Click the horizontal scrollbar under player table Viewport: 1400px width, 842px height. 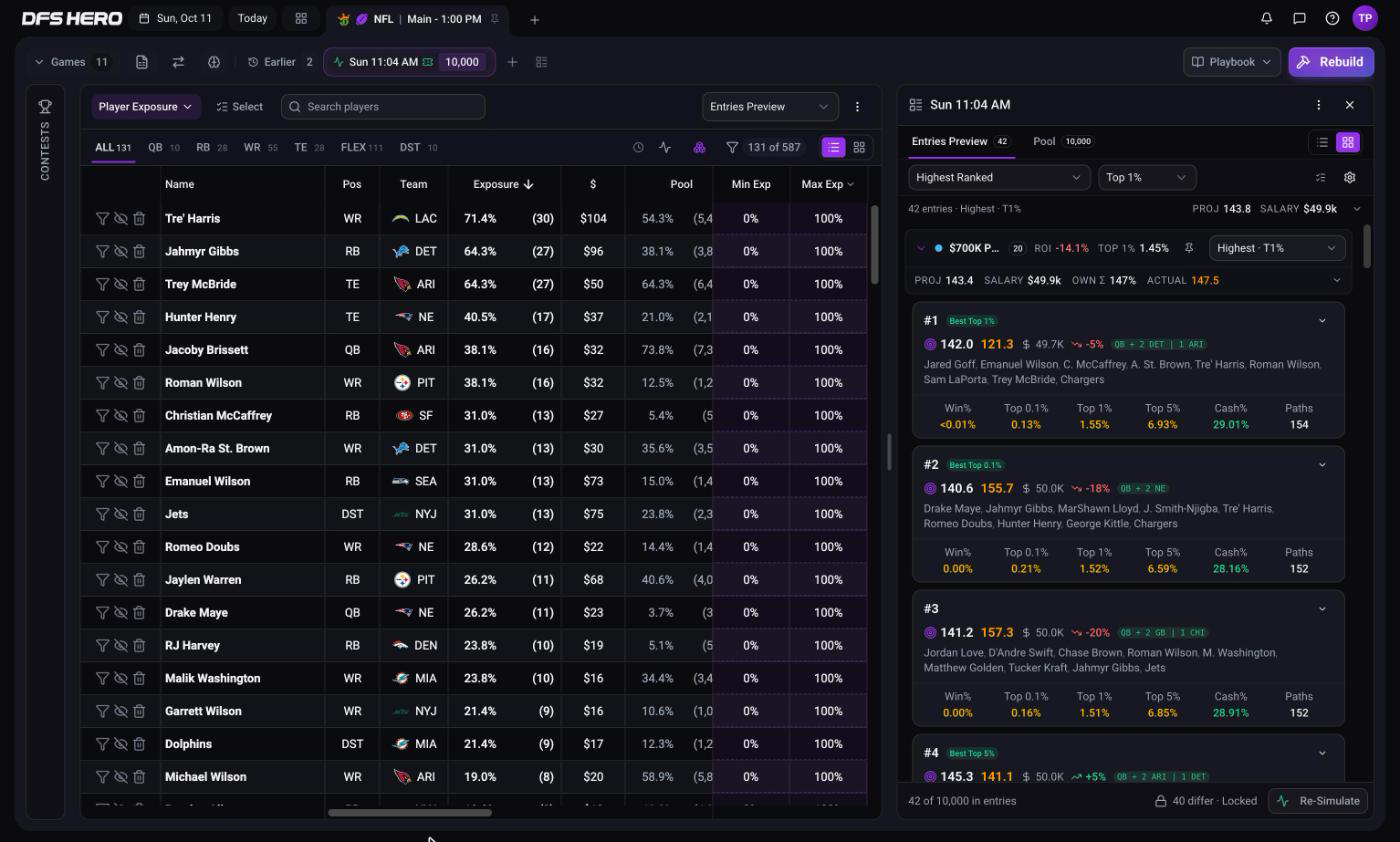point(410,812)
